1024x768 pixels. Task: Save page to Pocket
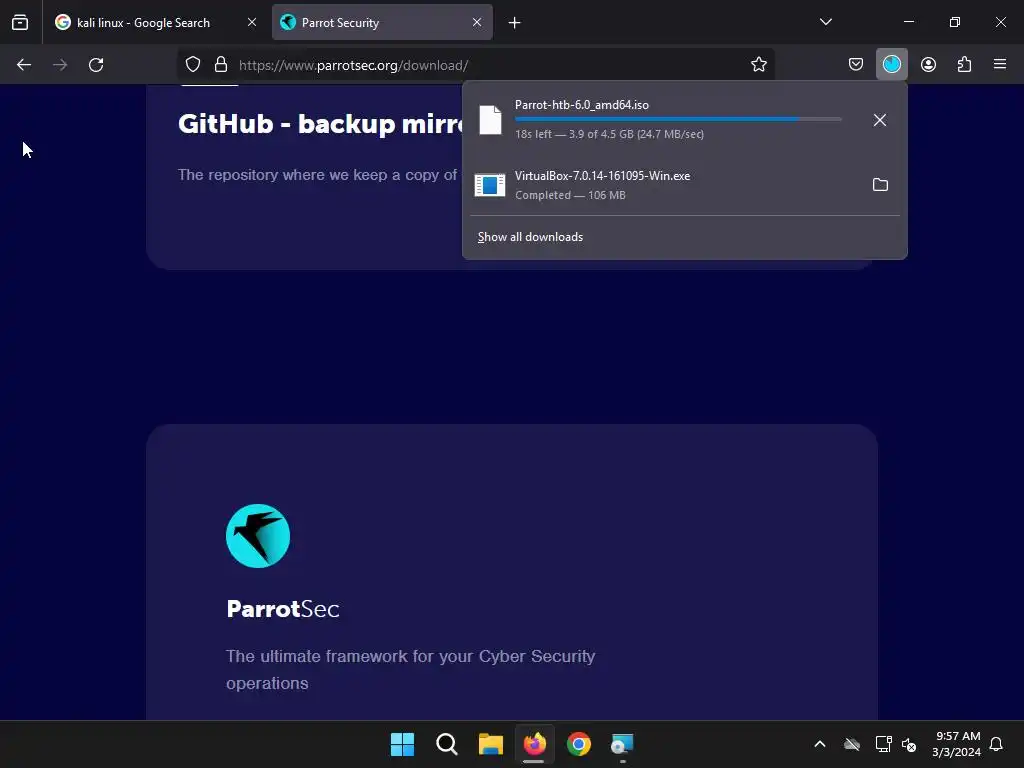pos(856,64)
